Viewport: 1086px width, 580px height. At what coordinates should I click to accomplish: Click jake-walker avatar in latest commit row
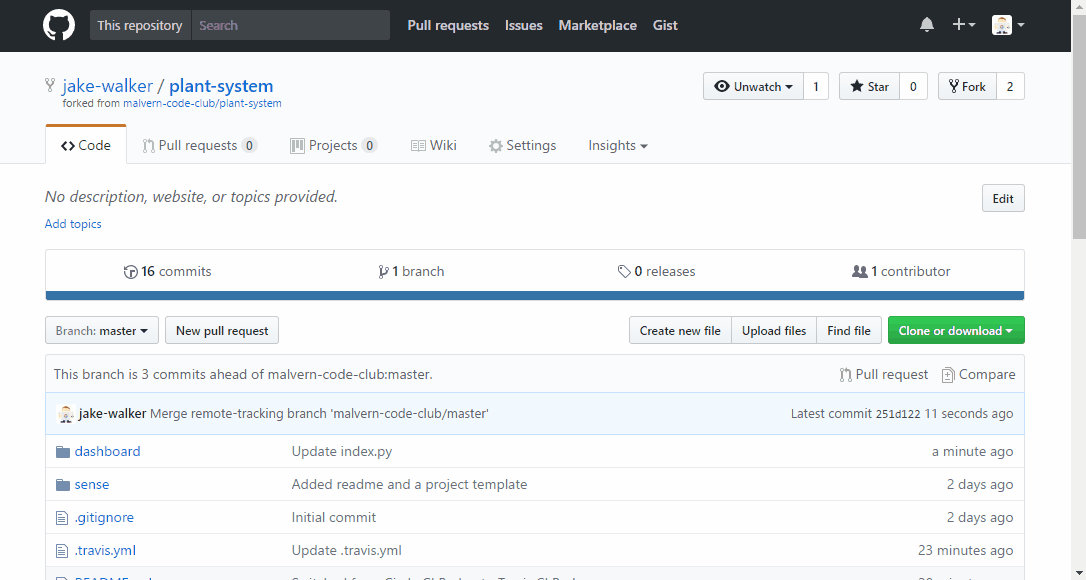point(66,414)
